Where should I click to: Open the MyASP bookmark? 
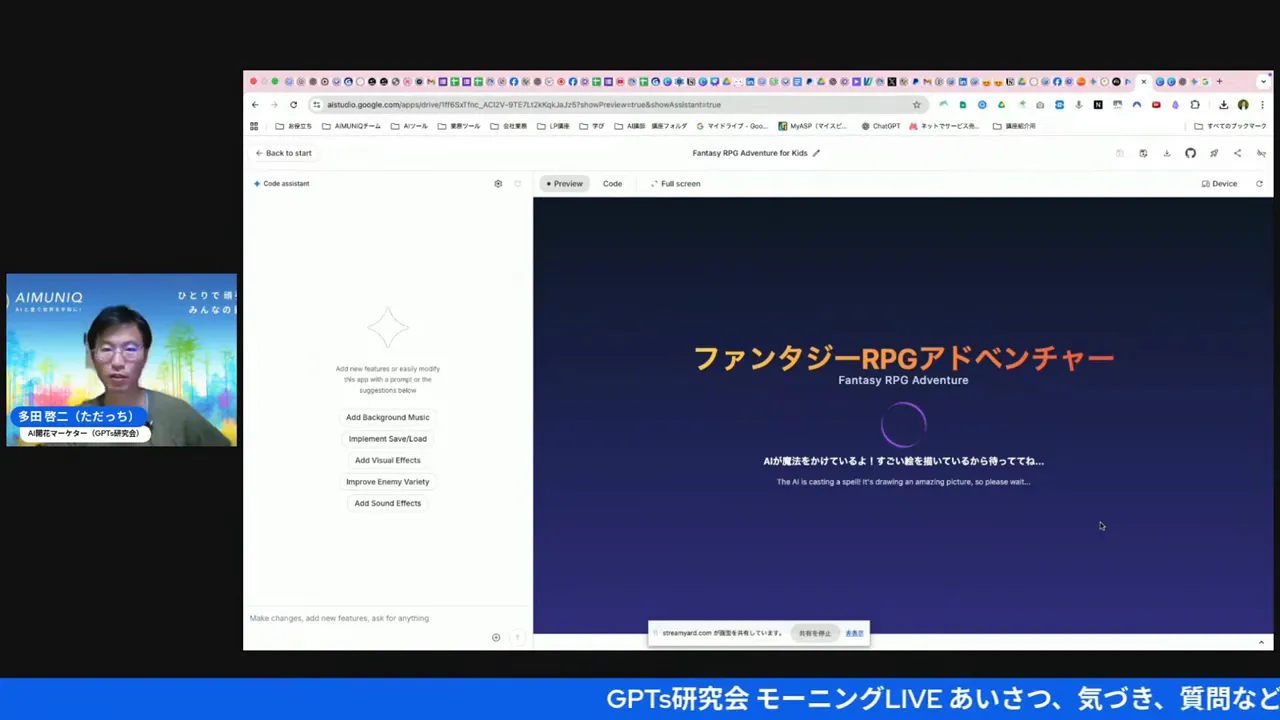coord(813,126)
